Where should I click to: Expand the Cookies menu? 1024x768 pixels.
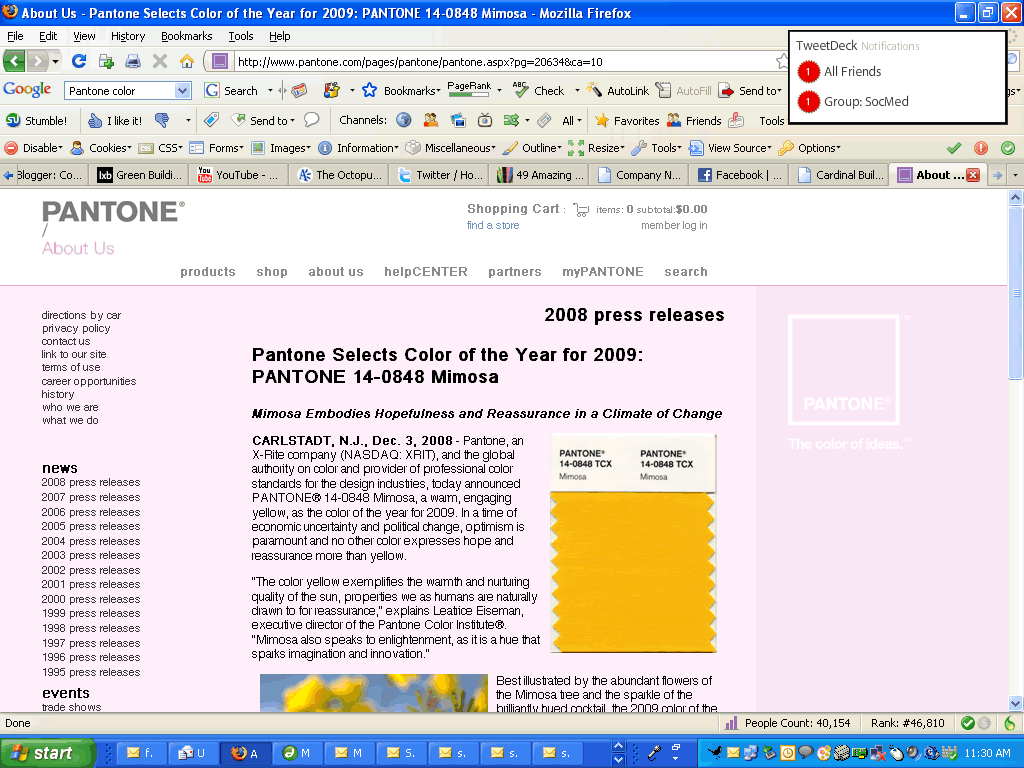point(101,148)
